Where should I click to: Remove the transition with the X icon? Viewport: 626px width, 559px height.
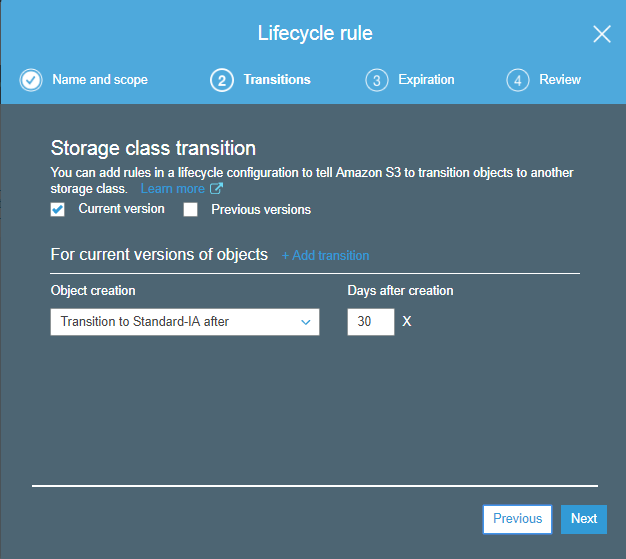(407, 322)
